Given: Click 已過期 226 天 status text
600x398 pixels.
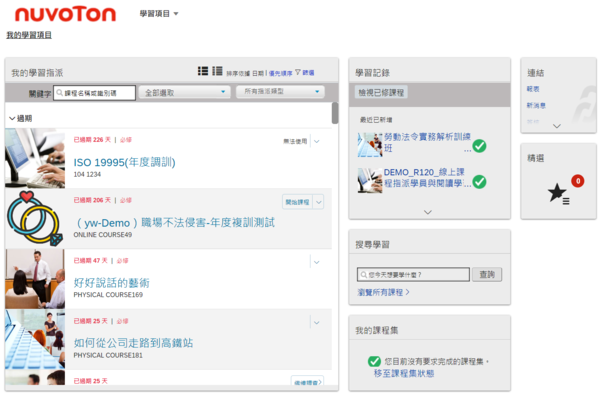Looking at the screenshot, I should coord(92,140).
